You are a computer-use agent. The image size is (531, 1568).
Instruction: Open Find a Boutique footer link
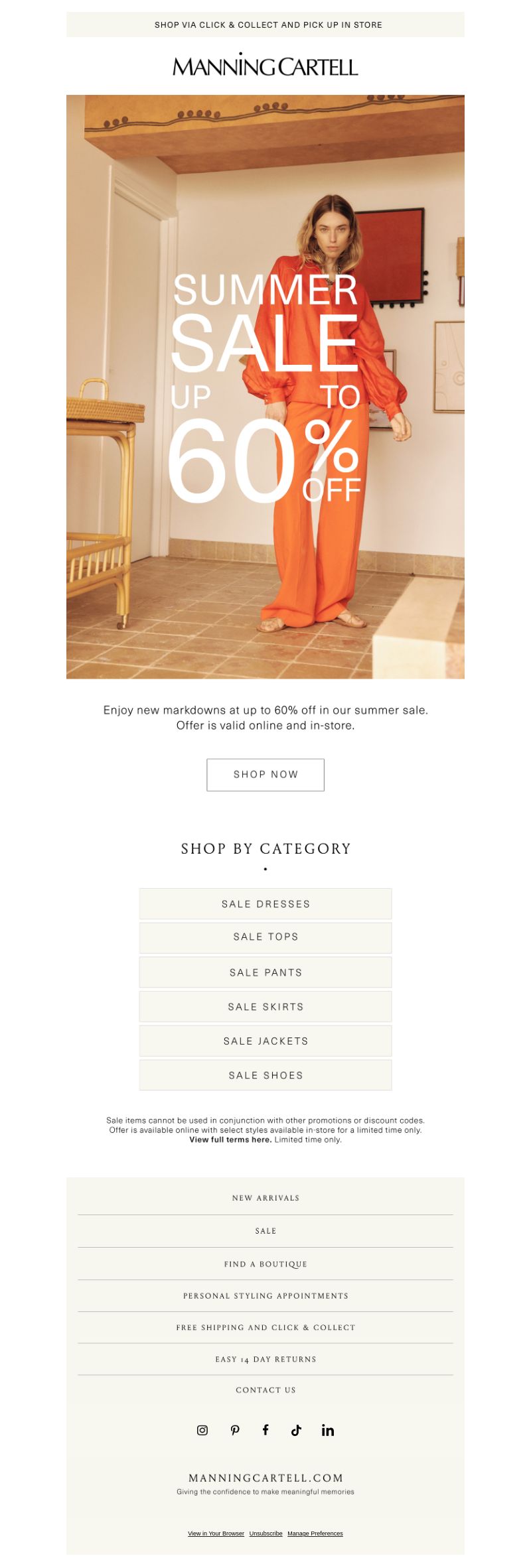coord(265,1264)
